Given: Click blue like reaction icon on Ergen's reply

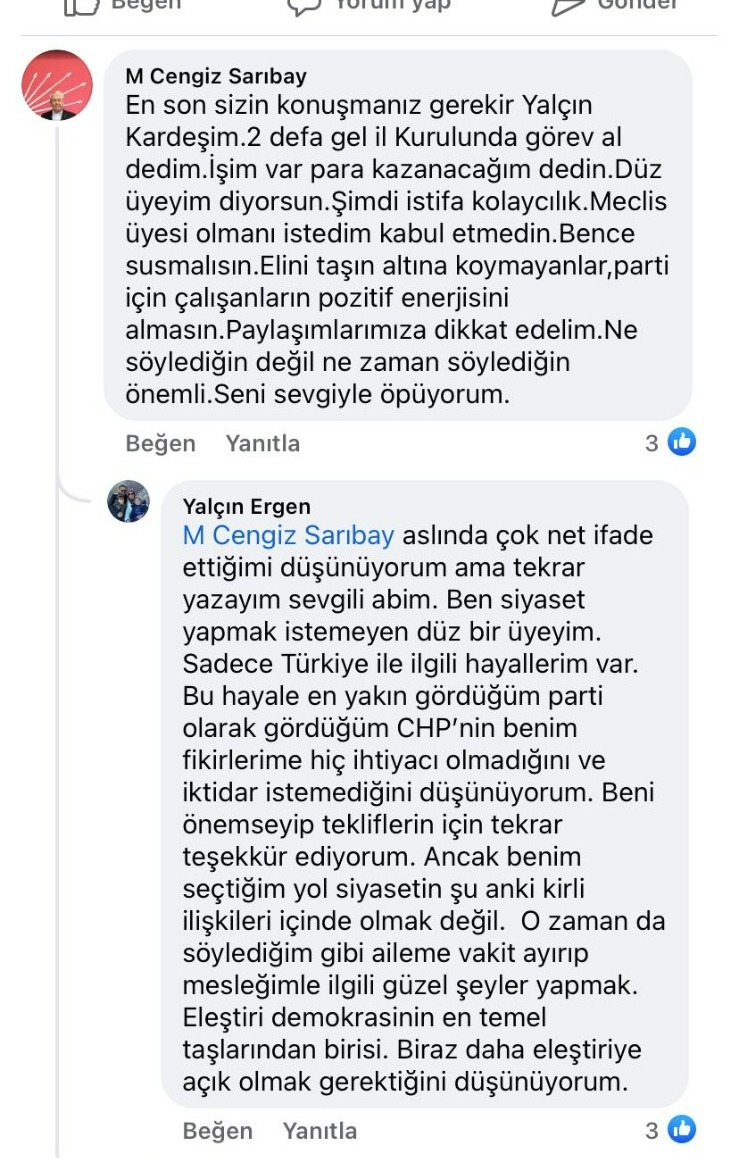Looking at the screenshot, I should coord(682,1130).
